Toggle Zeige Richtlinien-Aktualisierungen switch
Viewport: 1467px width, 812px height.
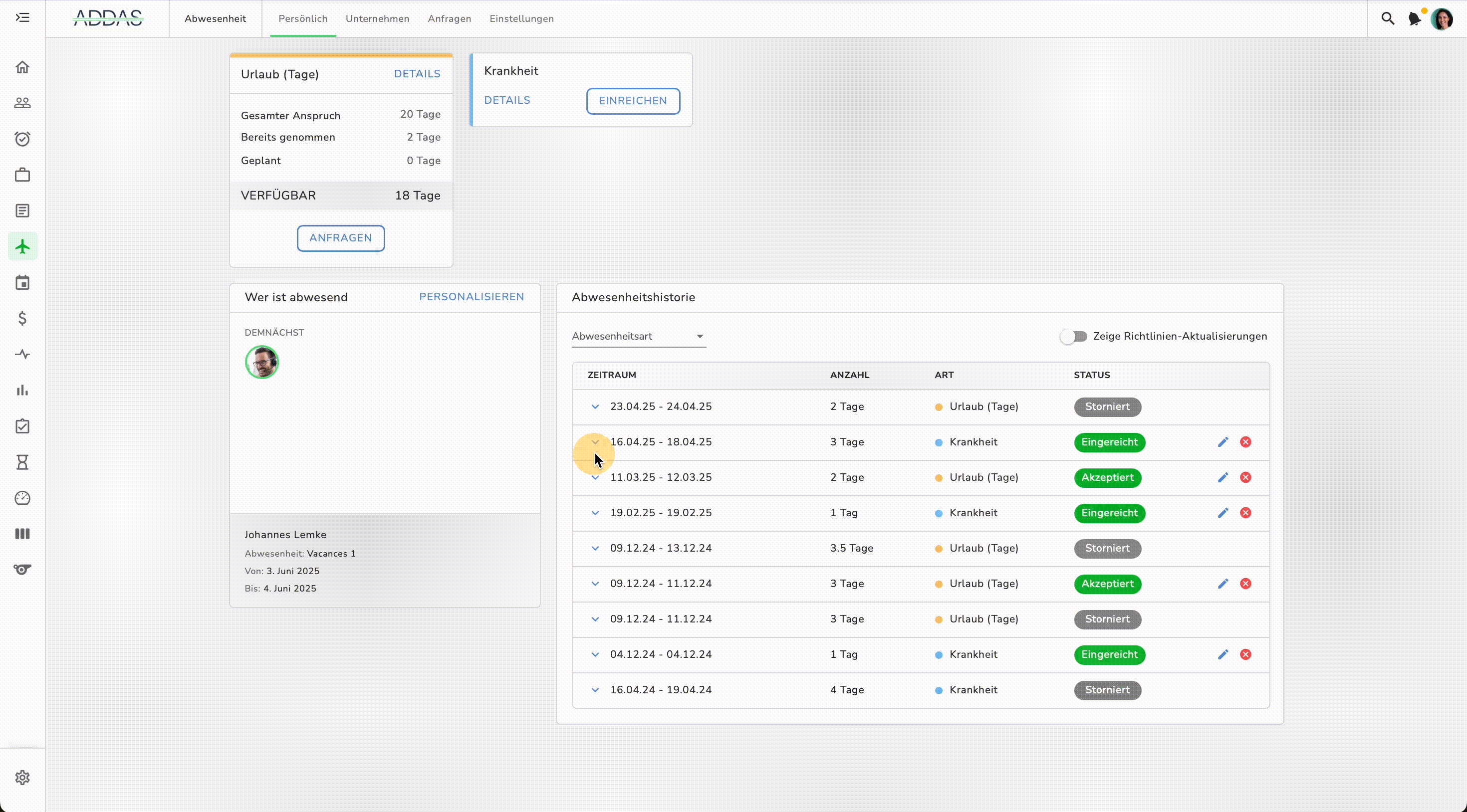1073,337
